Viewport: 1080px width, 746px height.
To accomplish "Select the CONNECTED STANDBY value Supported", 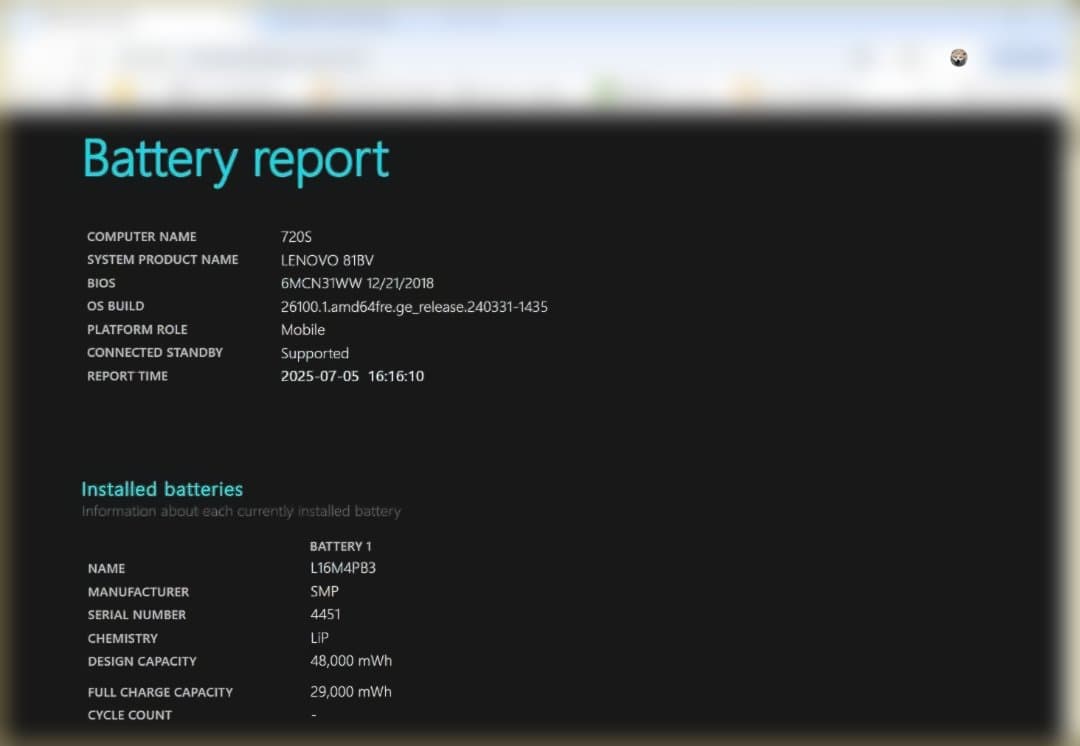I will click(314, 353).
